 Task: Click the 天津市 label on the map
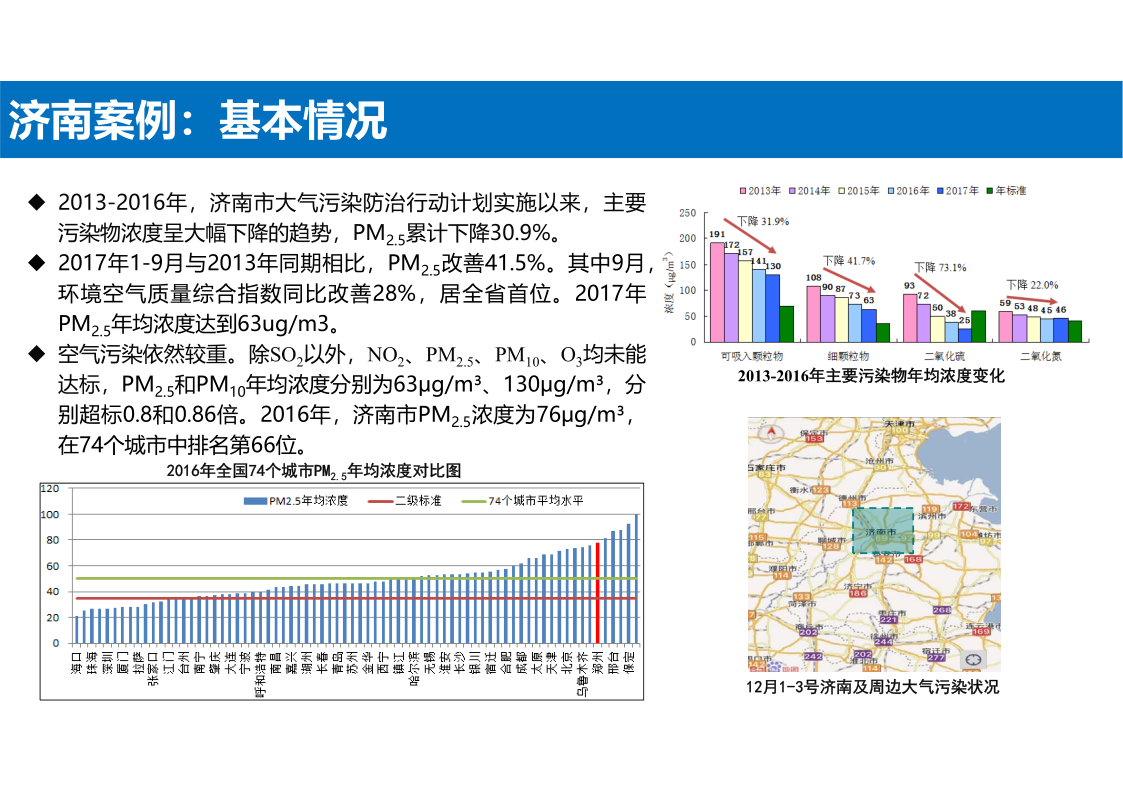[899, 424]
